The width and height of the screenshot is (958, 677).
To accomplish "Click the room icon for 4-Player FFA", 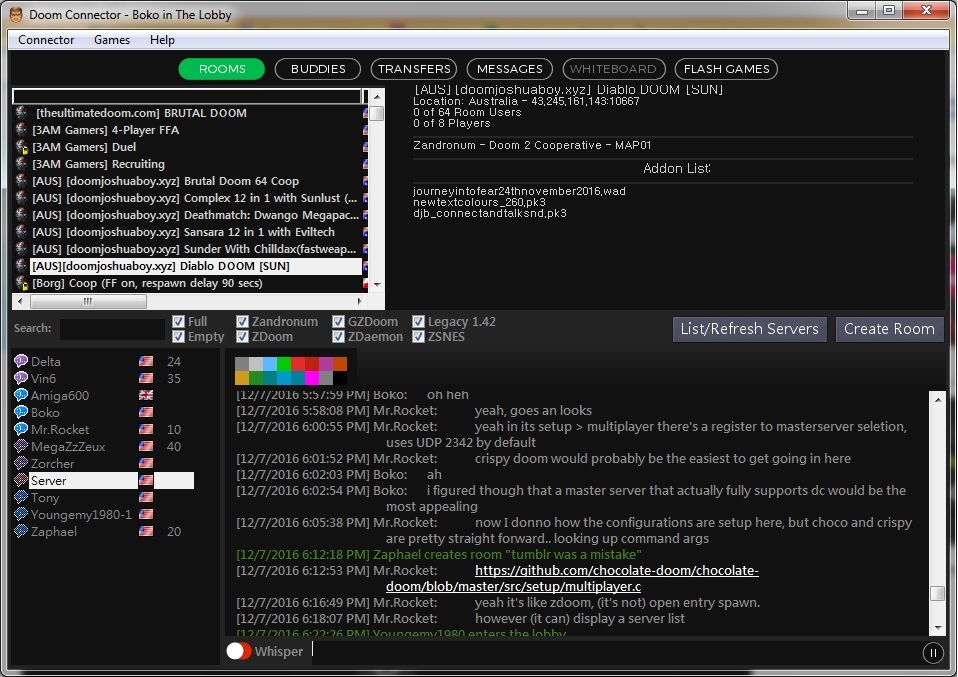I will [x=21, y=130].
